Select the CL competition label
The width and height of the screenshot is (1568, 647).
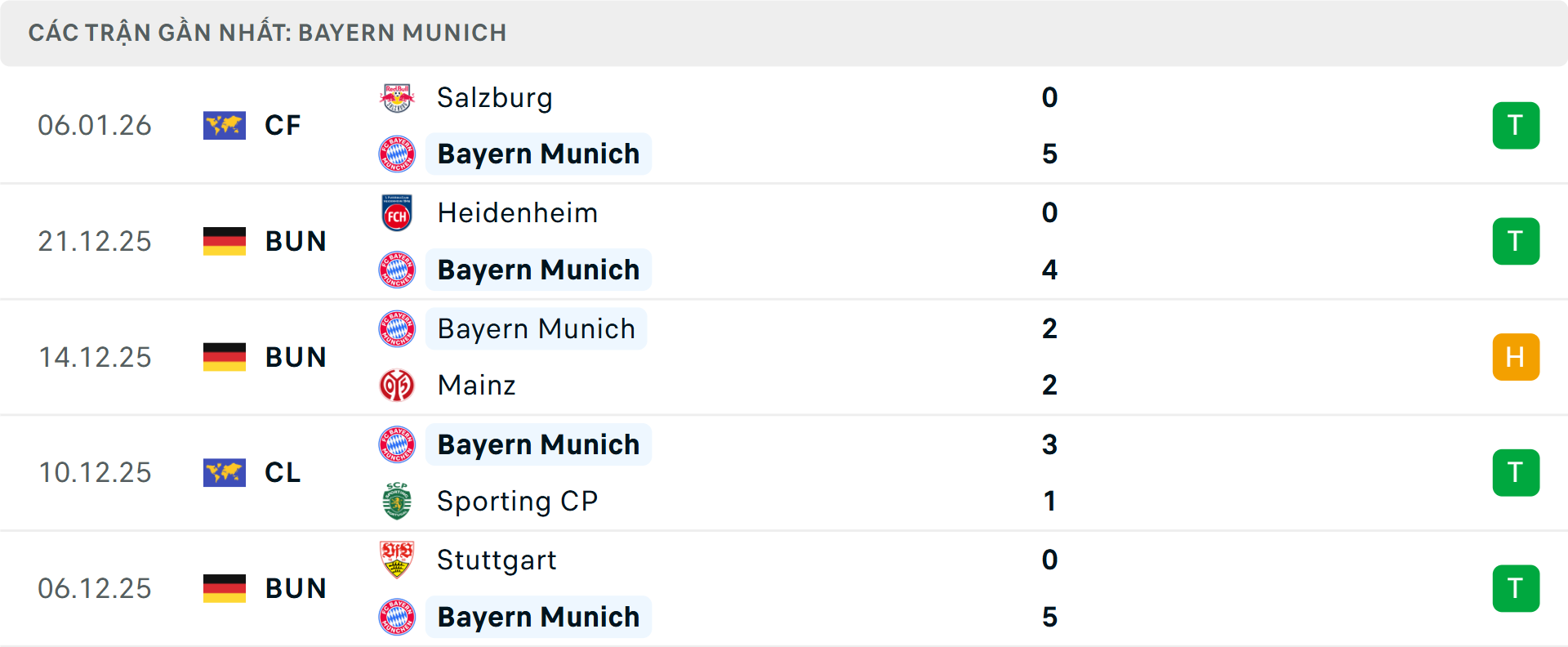pyautogui.click(x=283, y=472)
